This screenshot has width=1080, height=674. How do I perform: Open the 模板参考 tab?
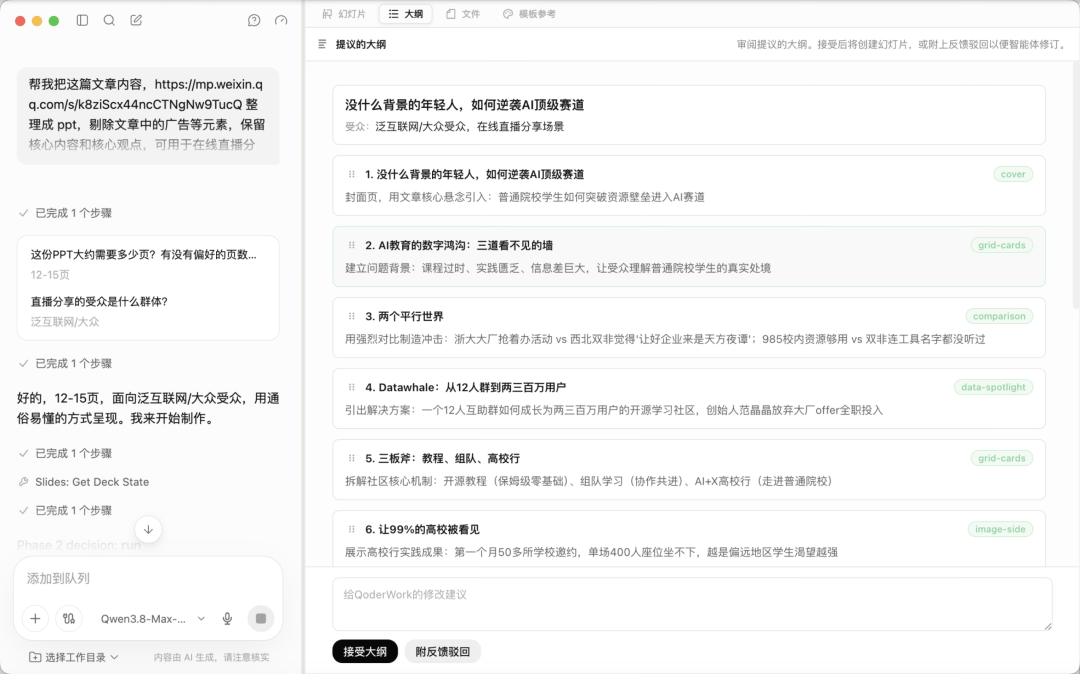point(529,14)
